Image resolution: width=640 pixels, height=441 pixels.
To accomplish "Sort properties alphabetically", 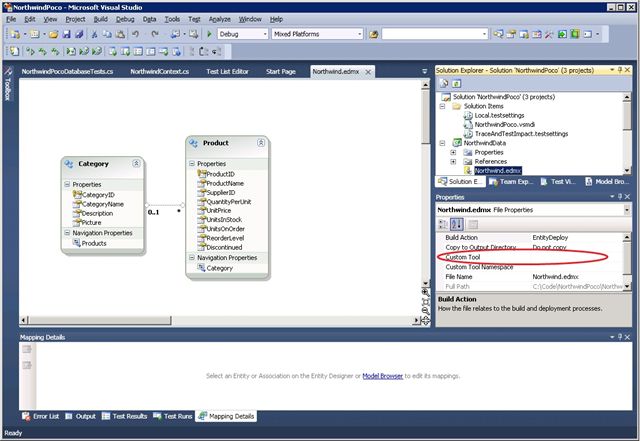I will tap(457, 224).
